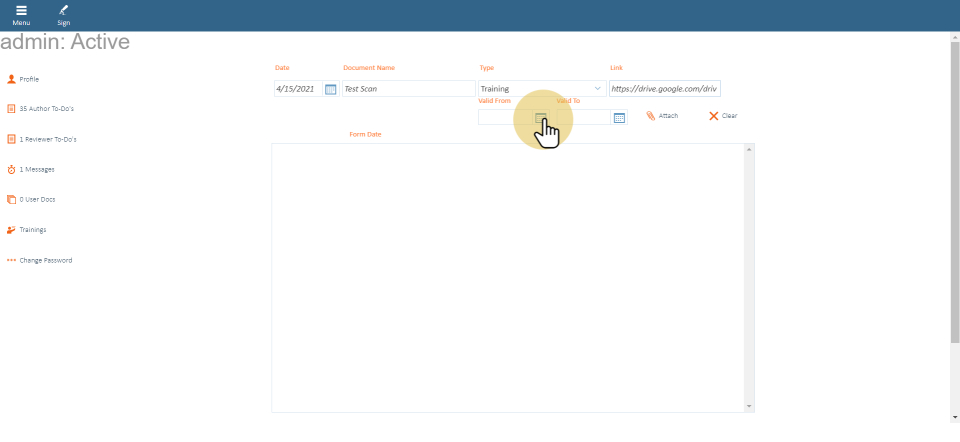Screen dimensions: 960x442
Task: Click the Profile person icon
Action: click(x=11, y=79)
